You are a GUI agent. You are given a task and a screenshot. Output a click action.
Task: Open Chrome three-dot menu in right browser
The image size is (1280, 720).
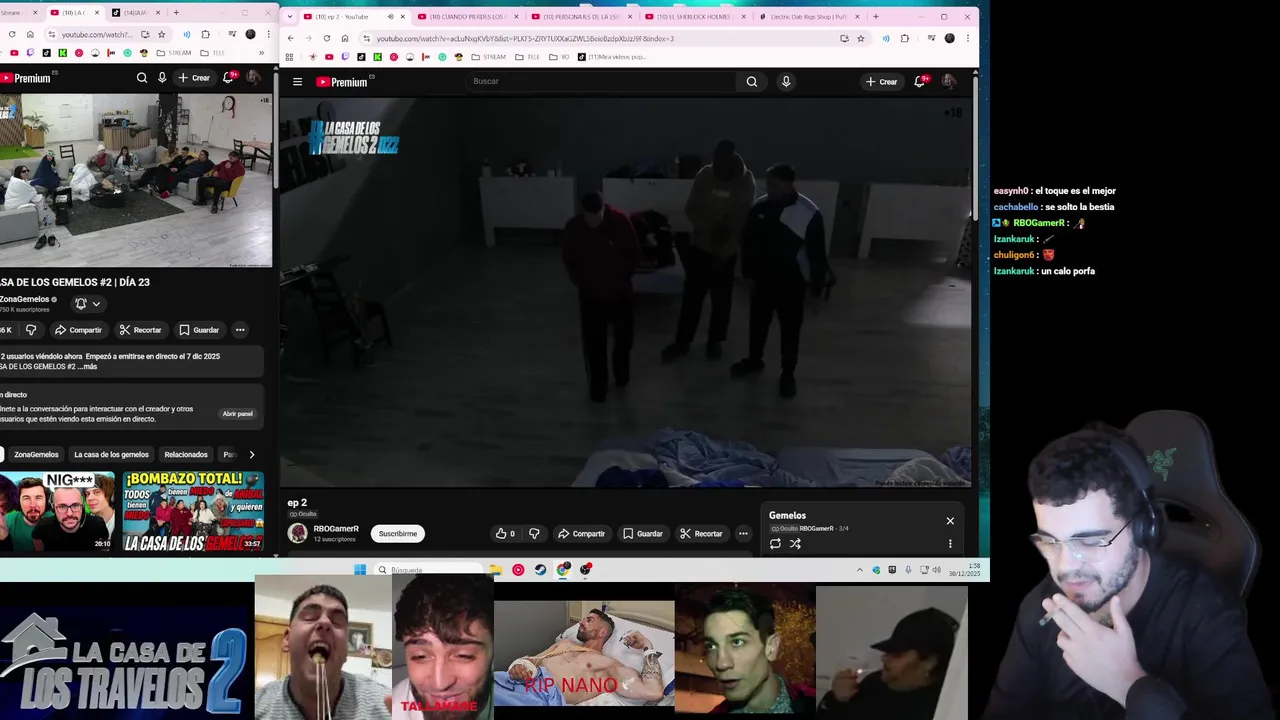pos(967,38)
